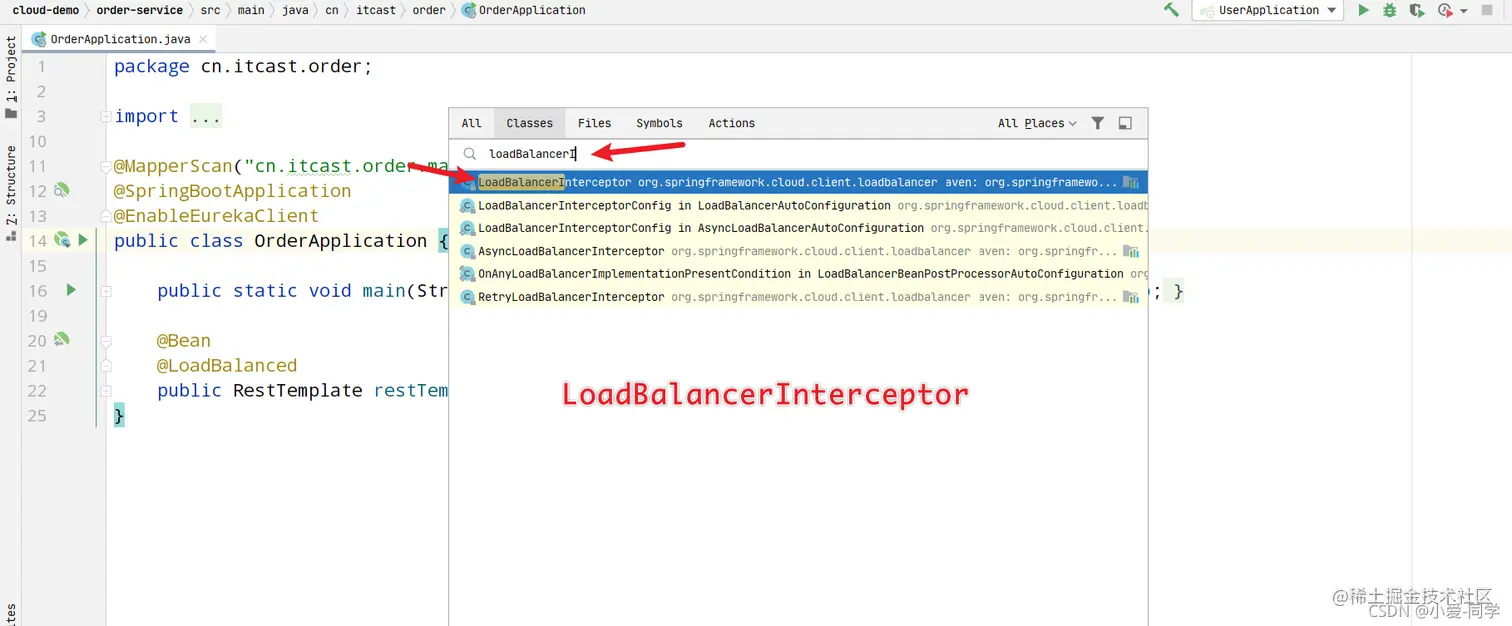Image resolution: width=1512 pixels, height=626 pixels.
Task: Click line number 25 in the gutter
Action: click(x=37, y=415)
